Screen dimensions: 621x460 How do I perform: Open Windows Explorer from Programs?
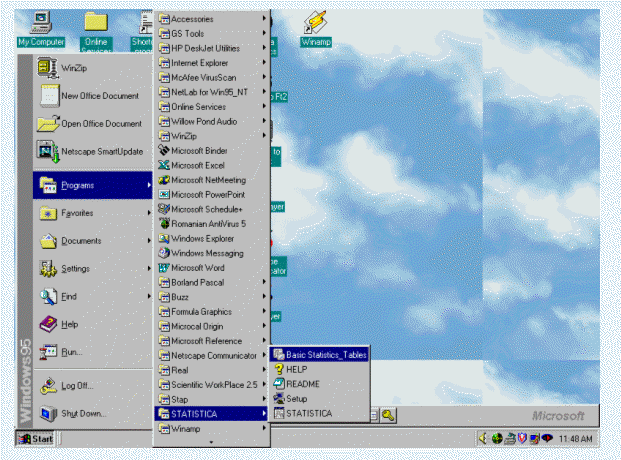click(212, 239)
